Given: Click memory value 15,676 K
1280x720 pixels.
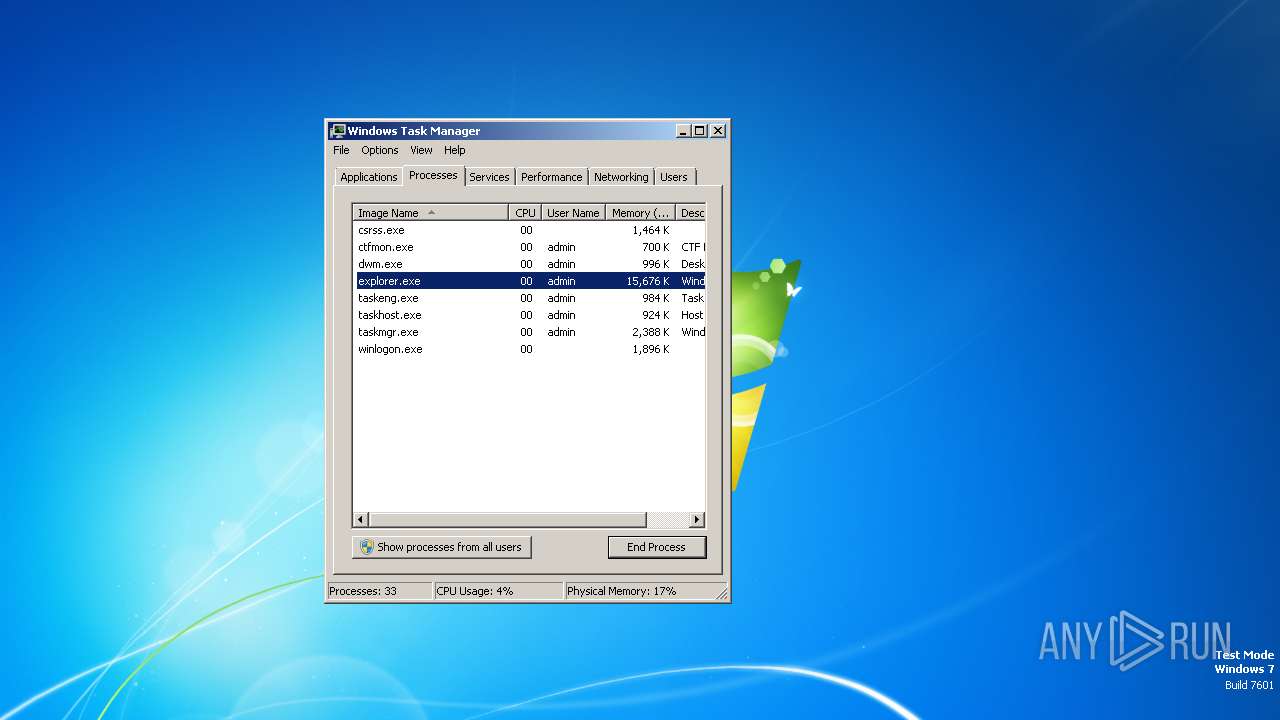Looking at the screenshot, I should (x=648, y=281).
